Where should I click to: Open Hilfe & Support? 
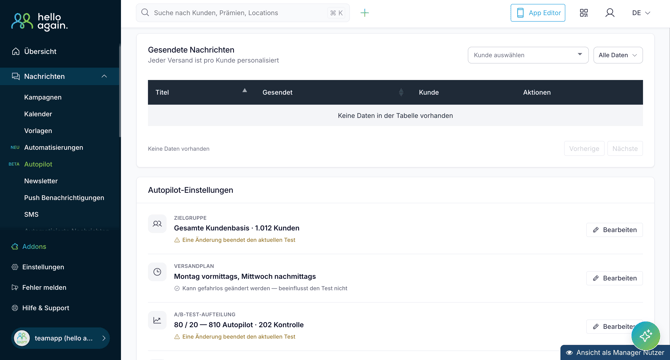[x=46, y=308]
